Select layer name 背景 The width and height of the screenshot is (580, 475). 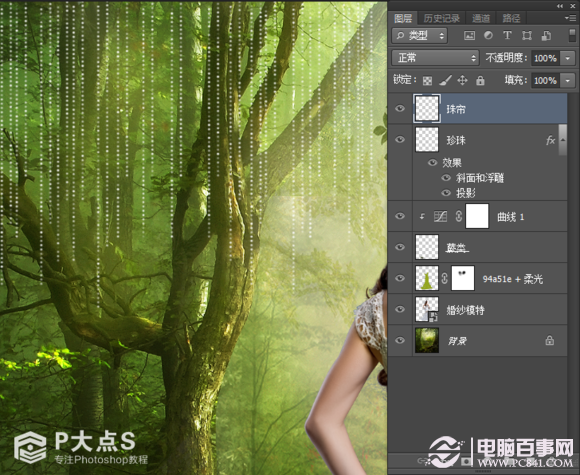point(457,341)
